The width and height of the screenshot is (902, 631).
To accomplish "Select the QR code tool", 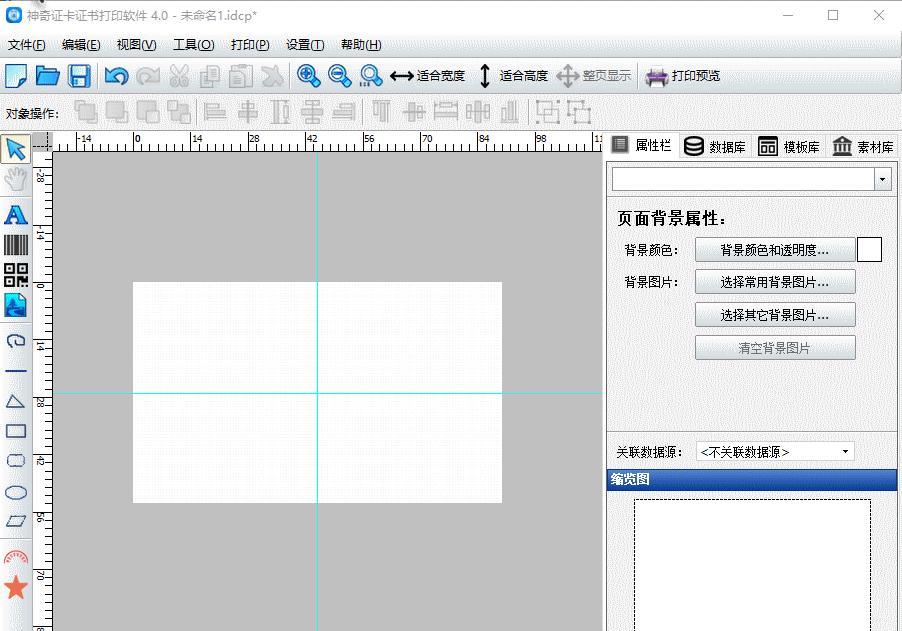I will tap(16, 276).
